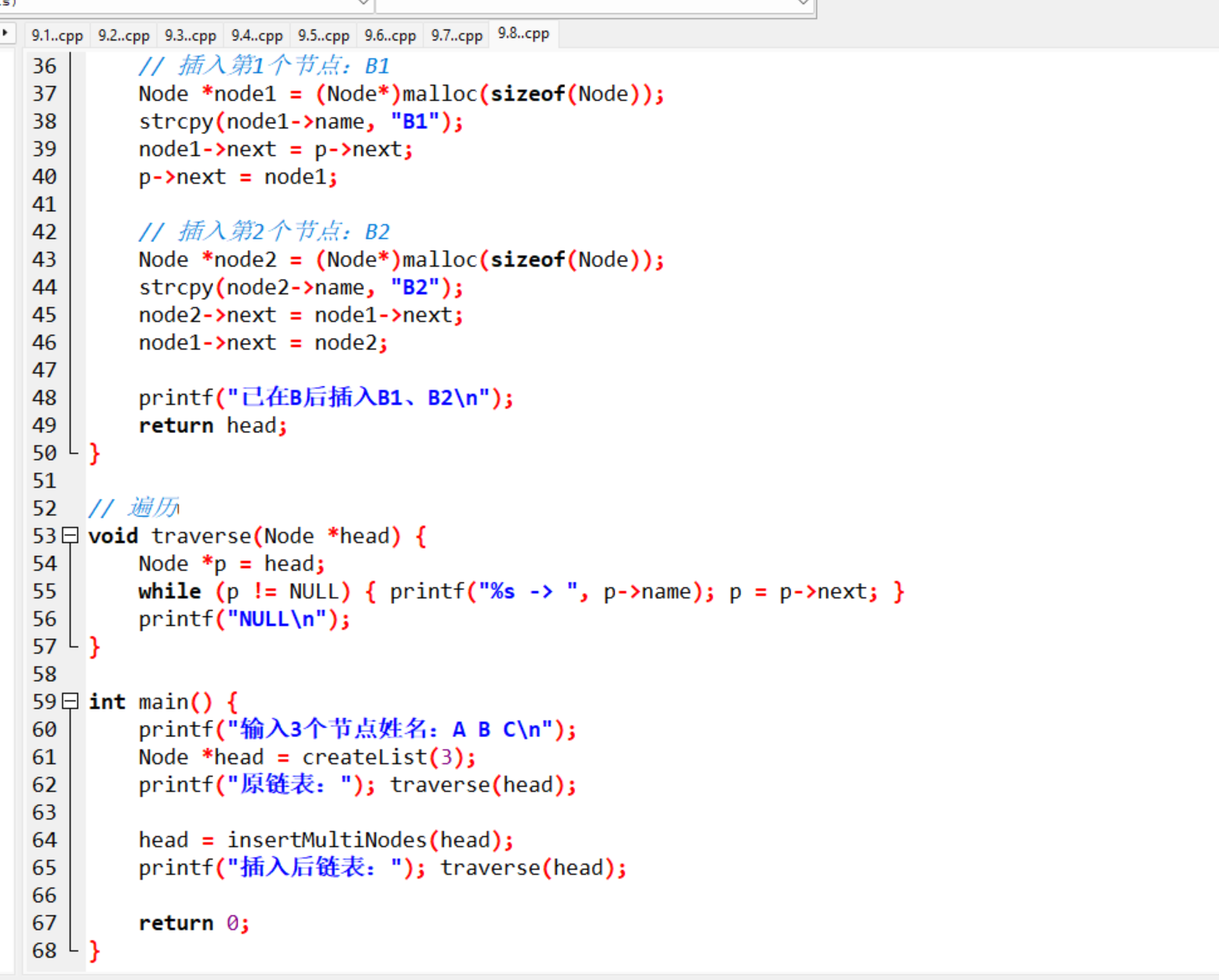Click the comment '// 插入第1个节点: B1'
The height and width of the screenshot is (980, 1219).
(264, 65)
